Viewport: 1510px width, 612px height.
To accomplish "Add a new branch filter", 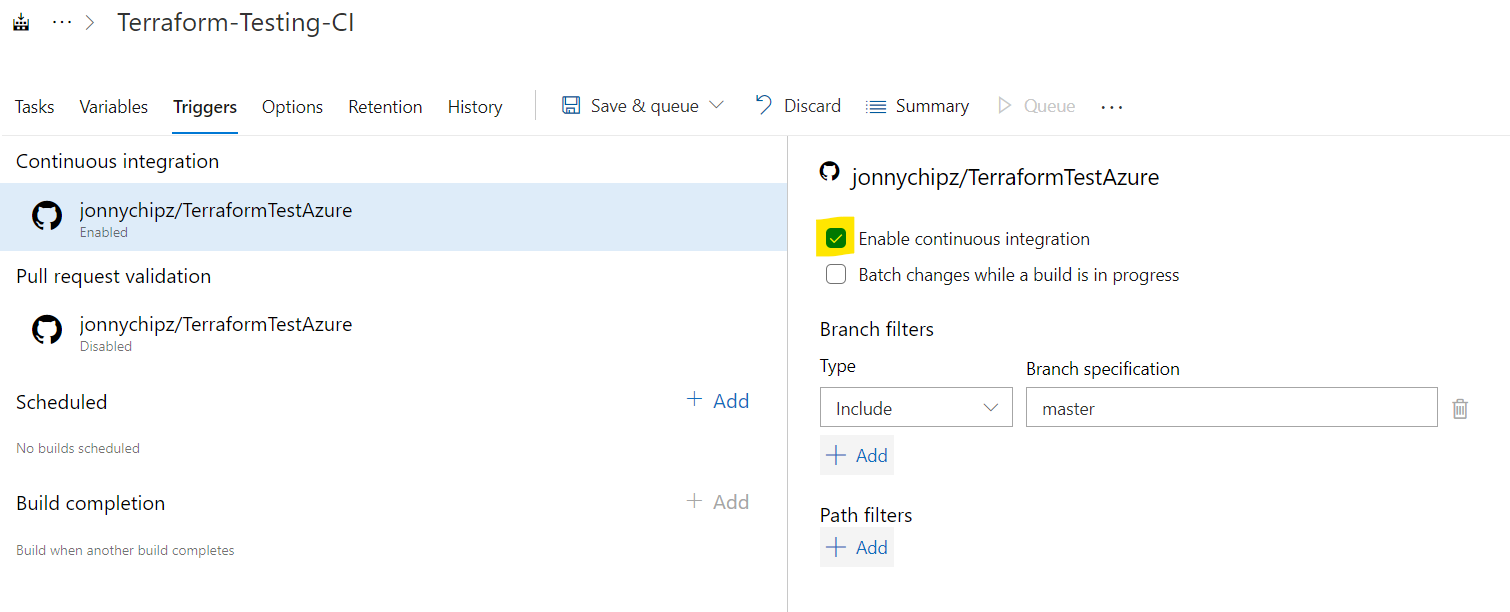I will [x=857, y=455].
